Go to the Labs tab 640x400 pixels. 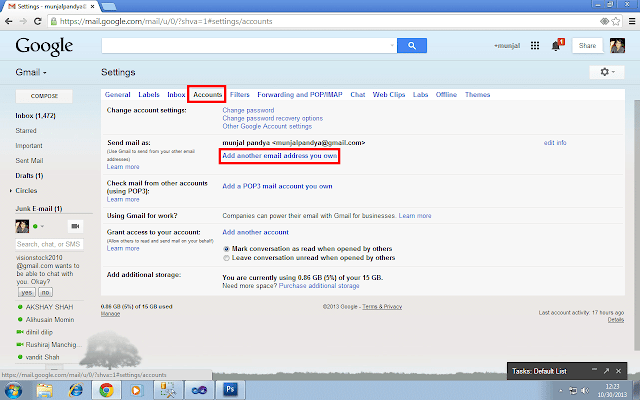point(420,95)
